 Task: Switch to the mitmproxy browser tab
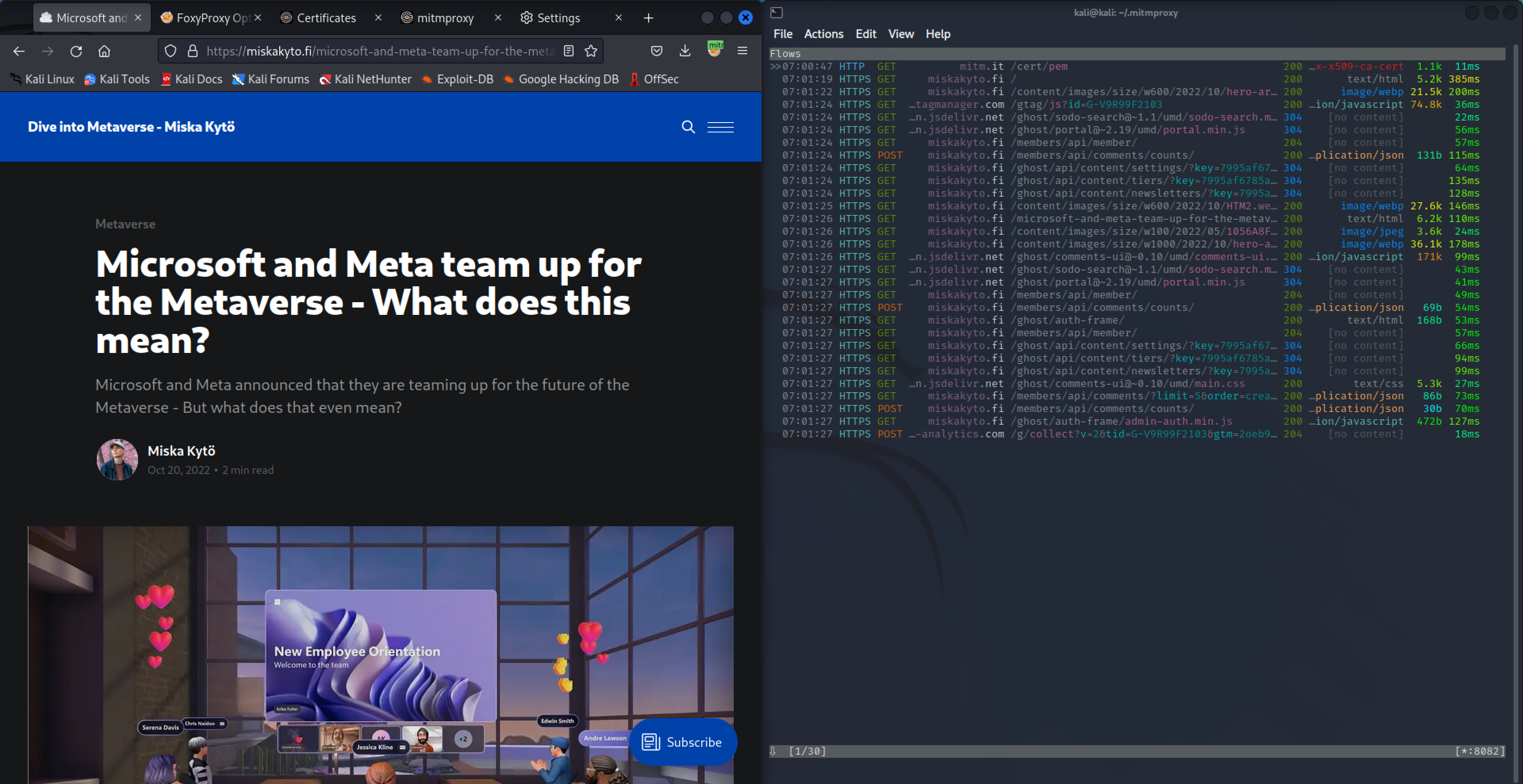445,18
